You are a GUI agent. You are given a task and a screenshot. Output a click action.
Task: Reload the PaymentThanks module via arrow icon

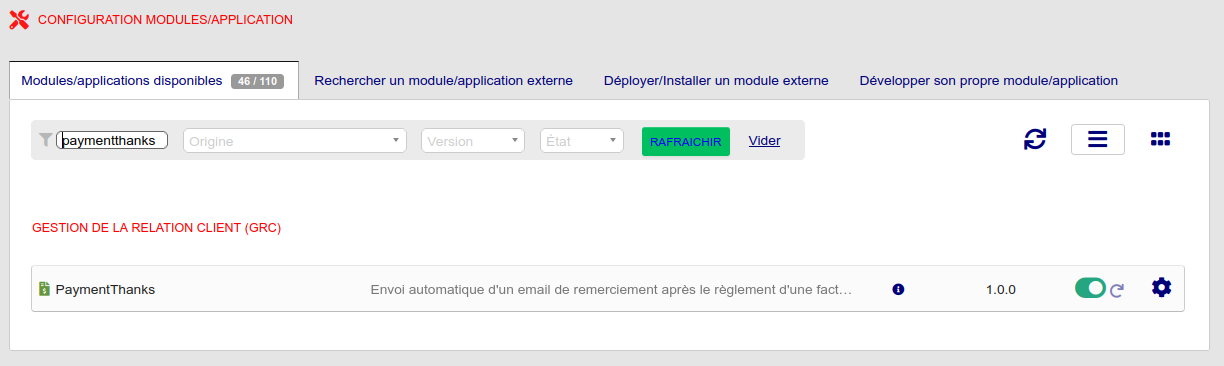click(x=1118, y=290)
